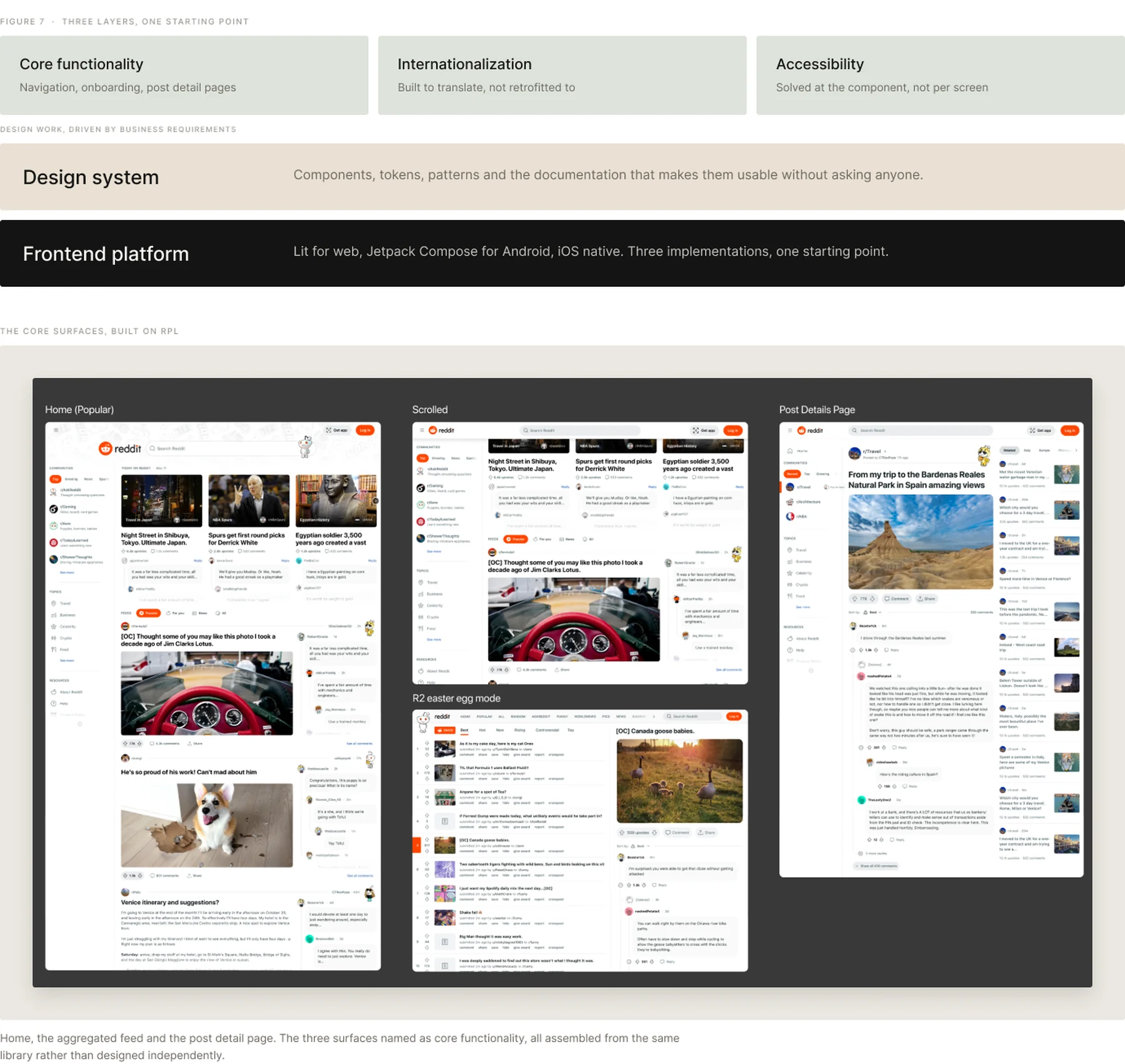Click the r/Gaming avatar in Home (Popular) sidebar

(x=54, y=509)
